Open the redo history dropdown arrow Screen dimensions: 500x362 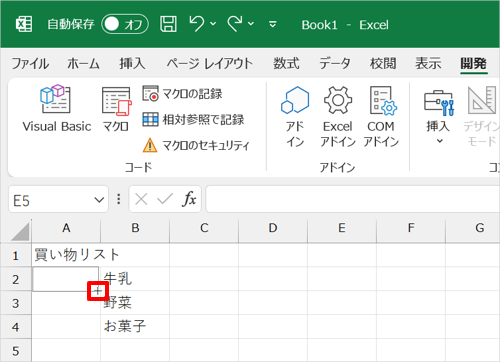(251, 24)
